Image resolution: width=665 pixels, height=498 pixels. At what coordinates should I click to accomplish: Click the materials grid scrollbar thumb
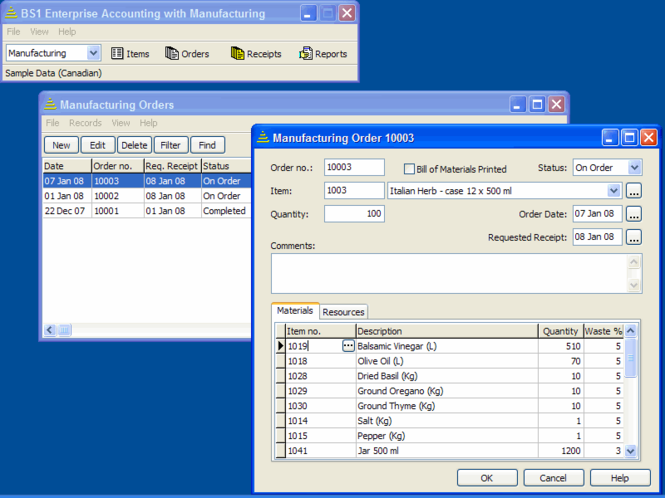click(x=631, y=358)
